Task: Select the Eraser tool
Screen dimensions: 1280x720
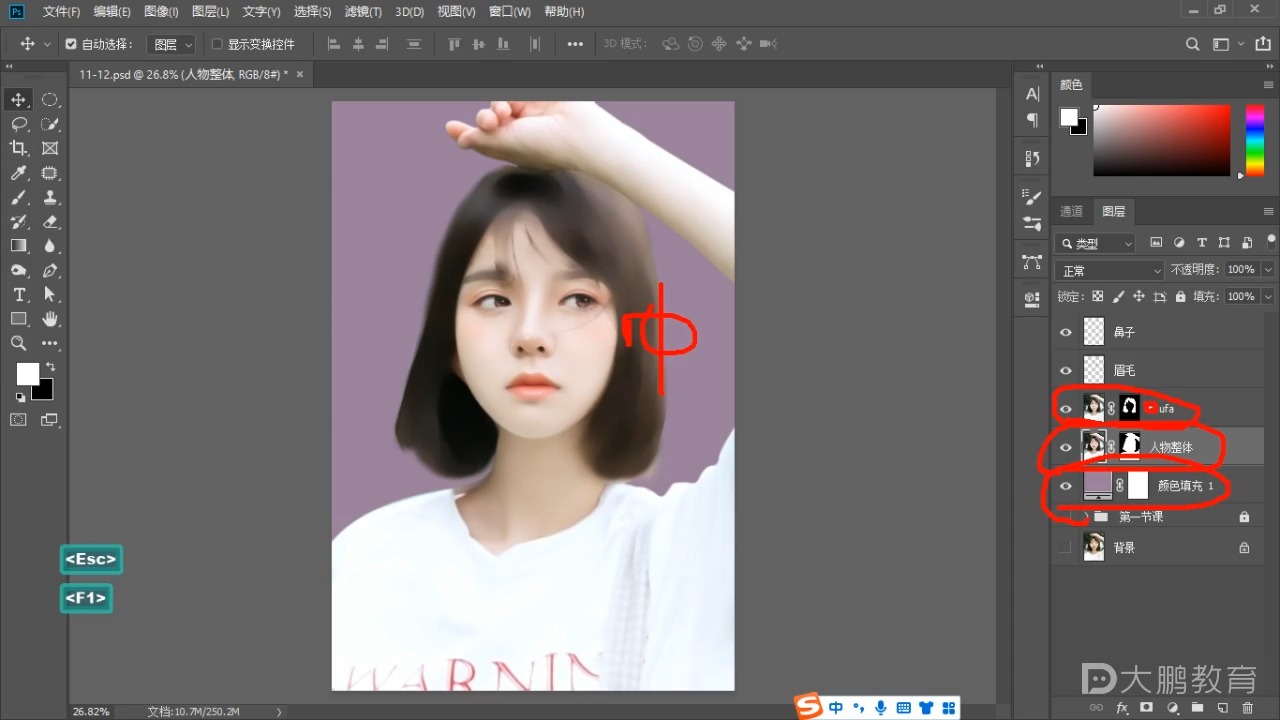Action: 50,221
